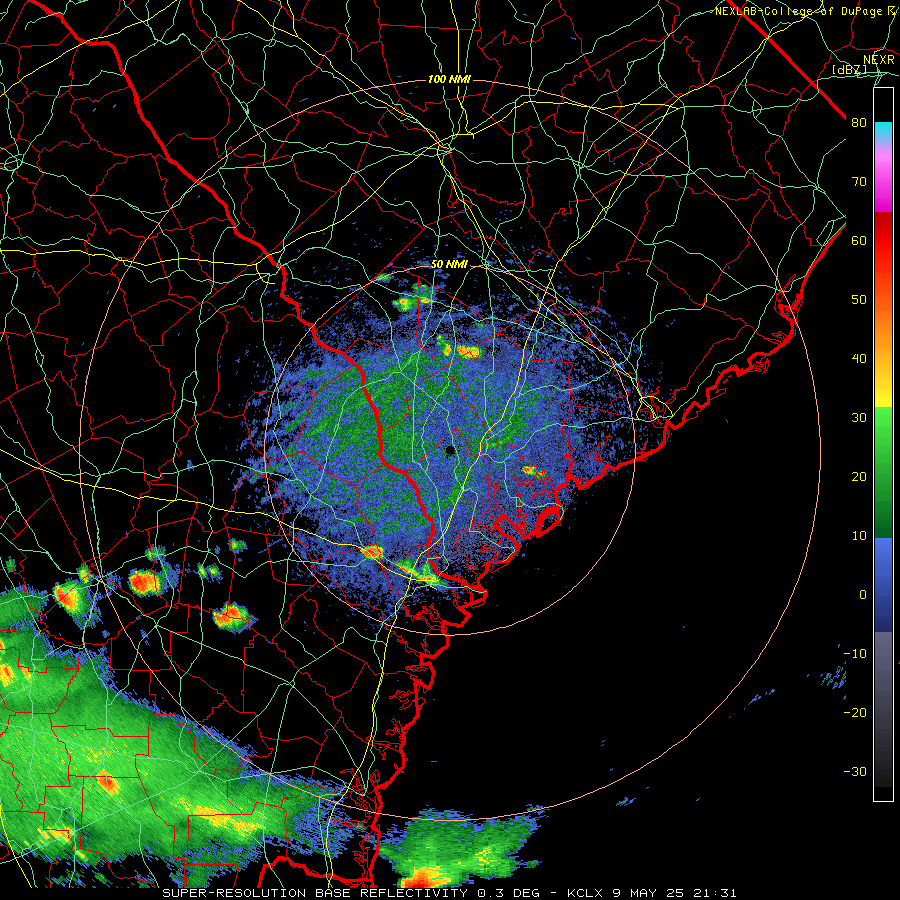Click the 10 value on the dBZ scale
The height and width of the screenshot is (900, 900).
point(859,536)
